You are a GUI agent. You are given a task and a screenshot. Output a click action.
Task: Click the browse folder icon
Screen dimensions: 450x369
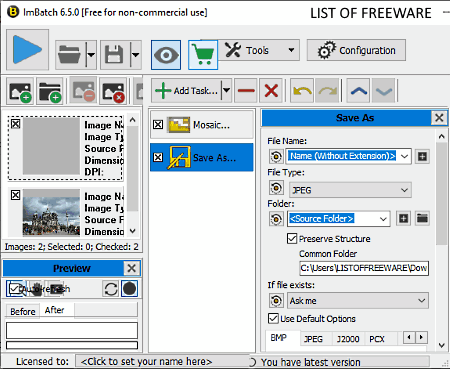click(x=422, y=219)
